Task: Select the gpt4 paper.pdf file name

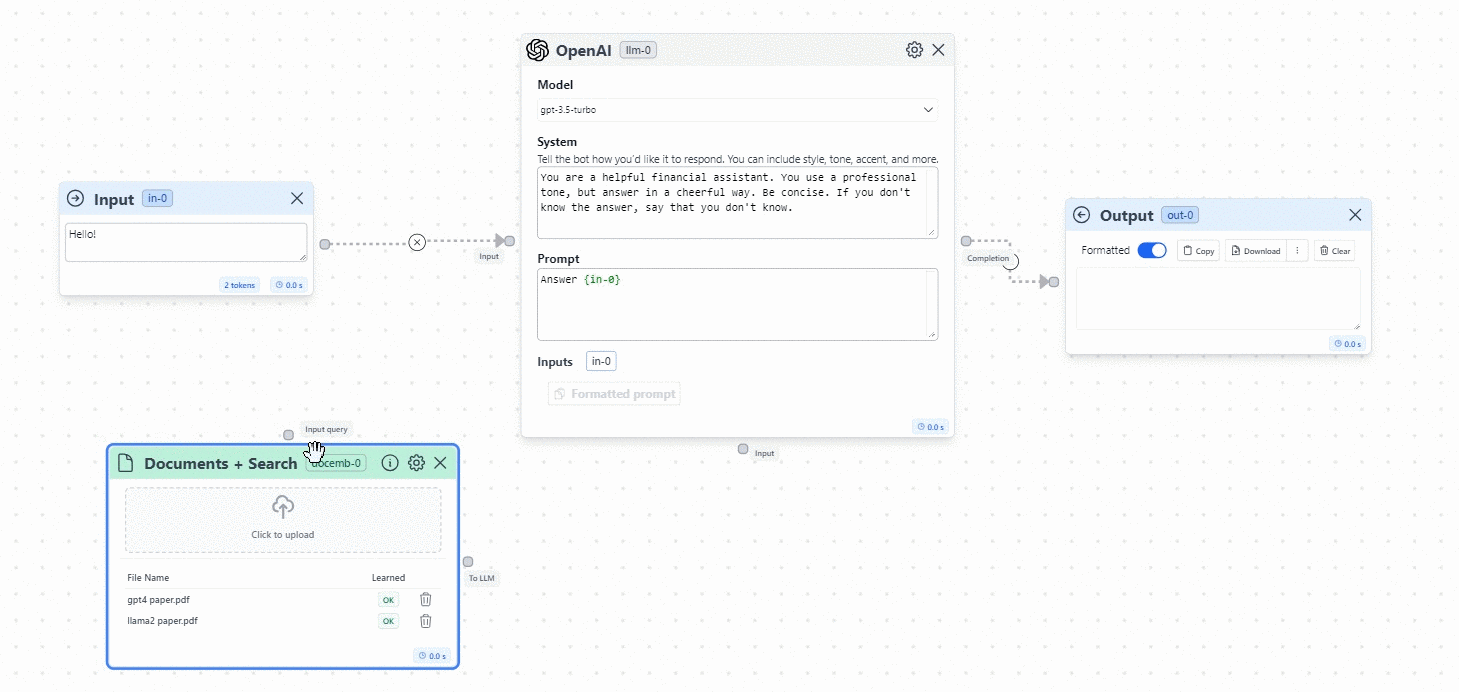Action: 158,600
